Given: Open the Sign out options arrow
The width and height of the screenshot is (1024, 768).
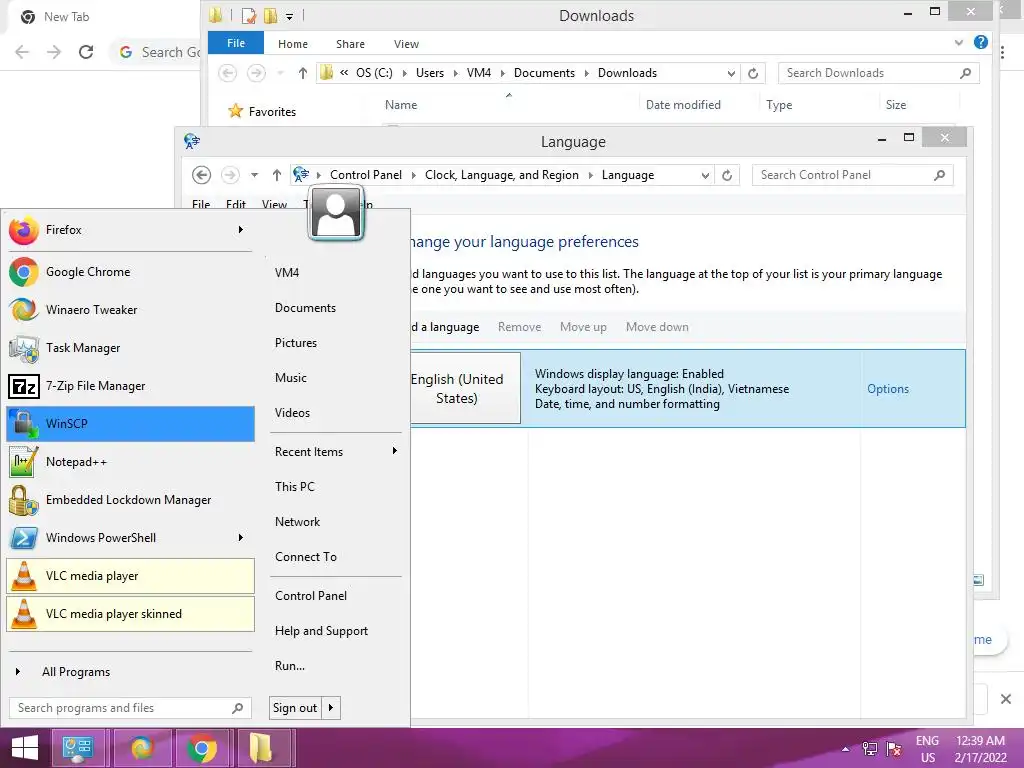Looking at the screenshot, I should click(331, 708).
